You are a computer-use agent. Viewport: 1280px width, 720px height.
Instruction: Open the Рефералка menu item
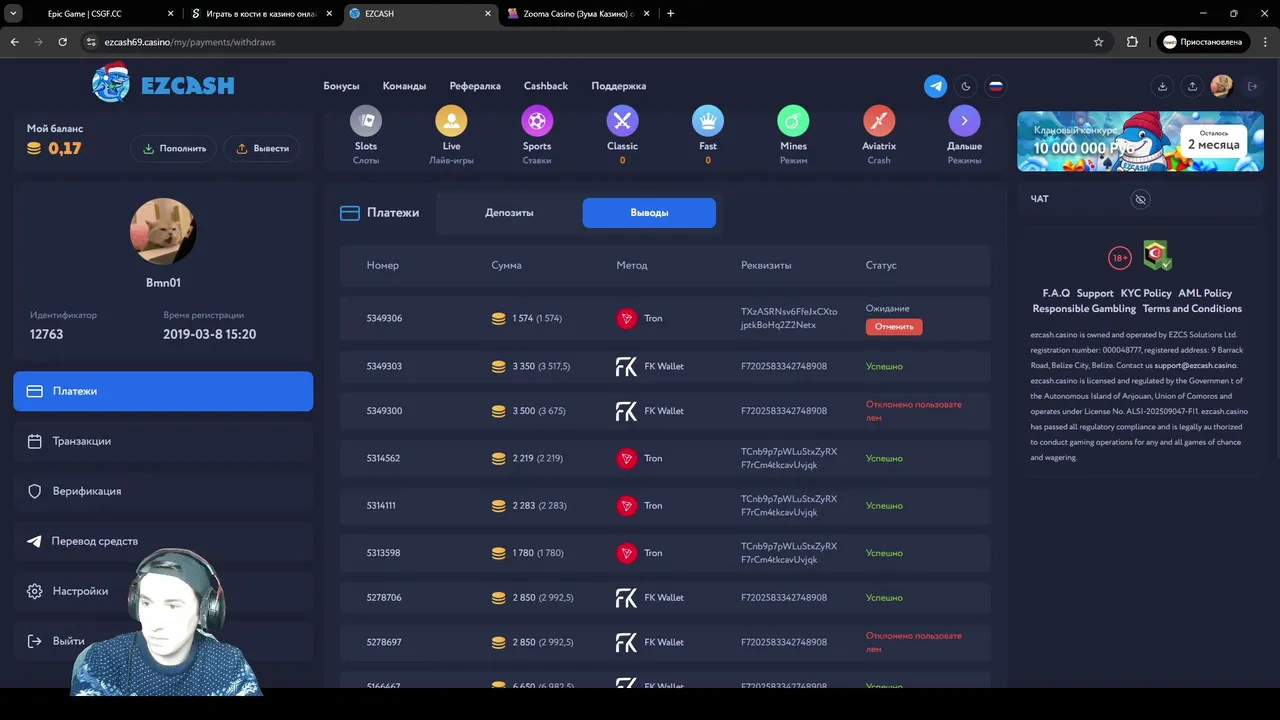coord(475,86)
